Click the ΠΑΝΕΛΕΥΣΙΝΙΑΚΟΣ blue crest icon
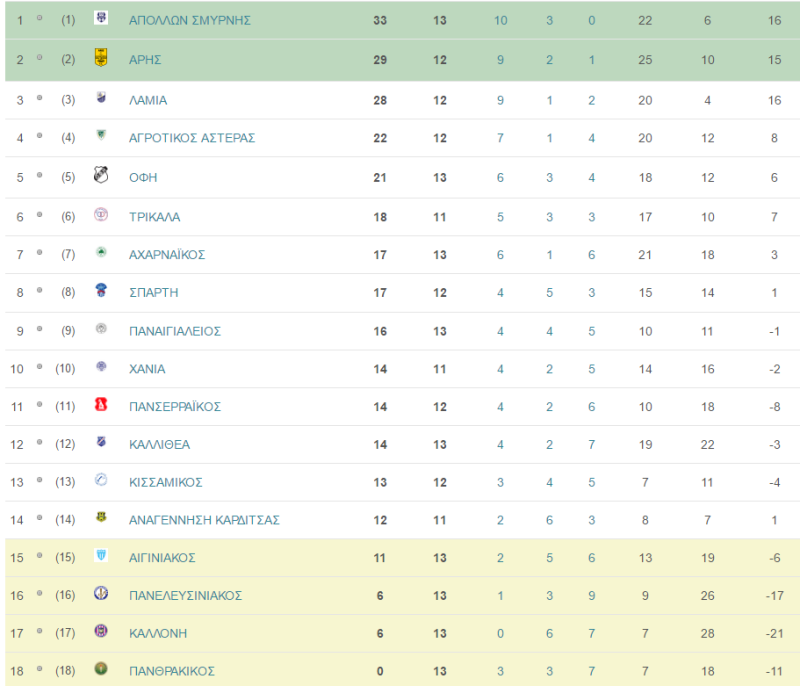Viewport: 800px width, 686px height. [x=101, y=593]
